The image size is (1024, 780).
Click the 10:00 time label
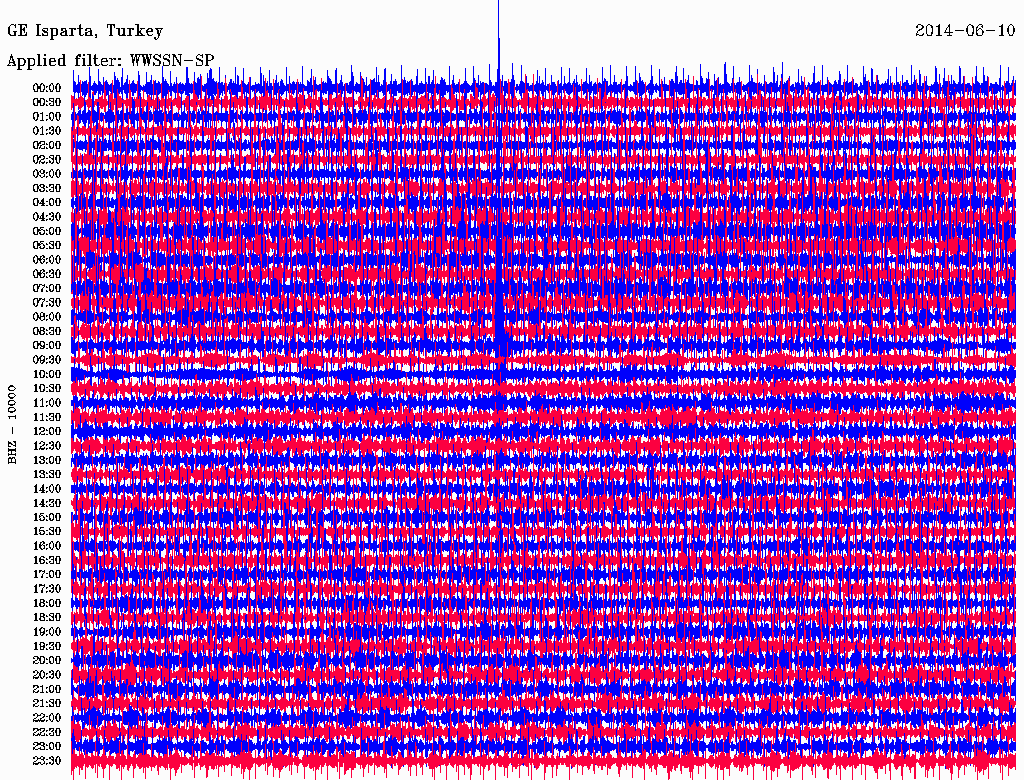[x=47, y=374]
